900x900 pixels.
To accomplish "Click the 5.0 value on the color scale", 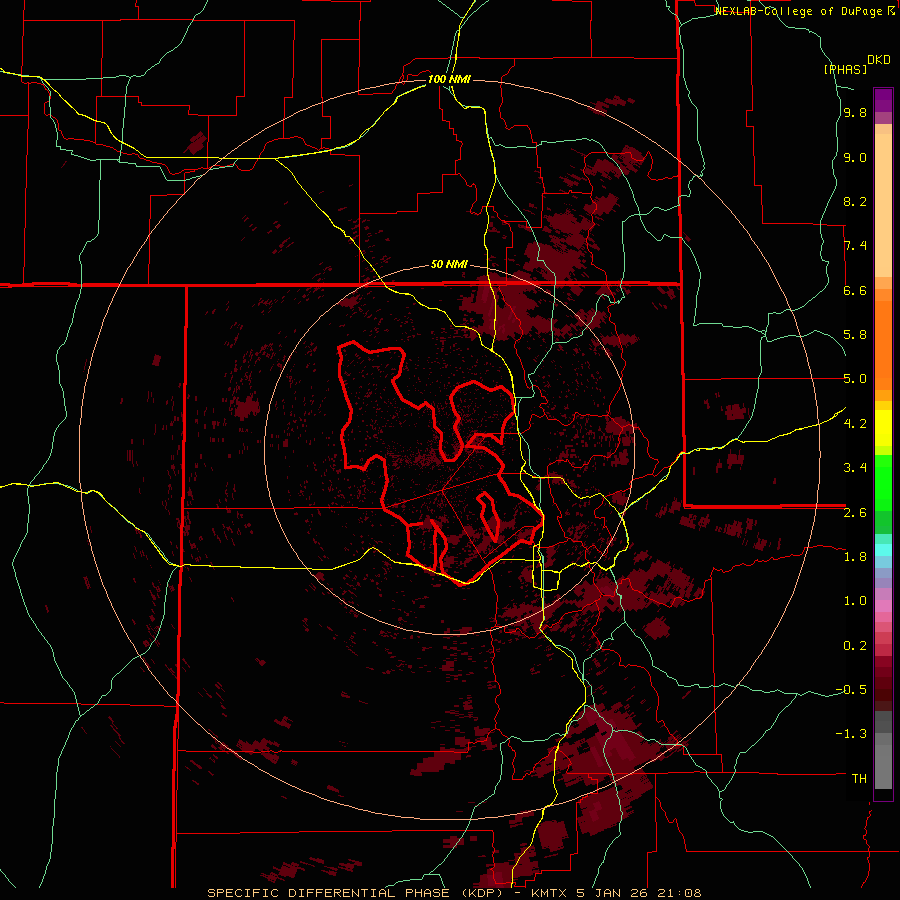I will tap(855, 379).
